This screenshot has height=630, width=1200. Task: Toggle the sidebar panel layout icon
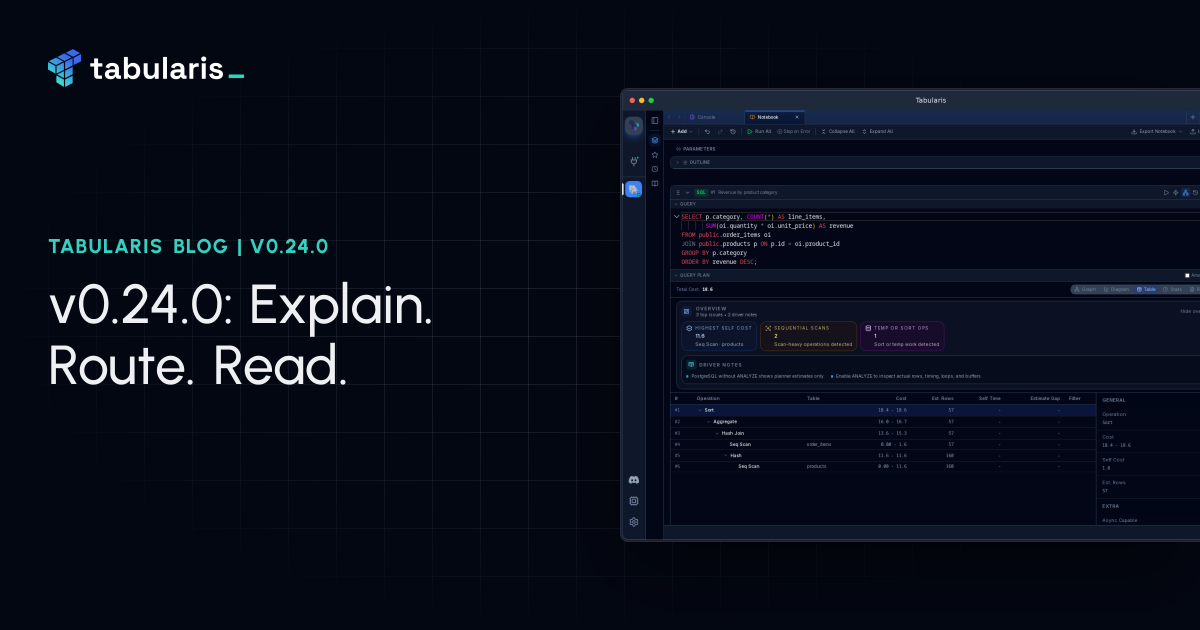(x=655, y=120)
